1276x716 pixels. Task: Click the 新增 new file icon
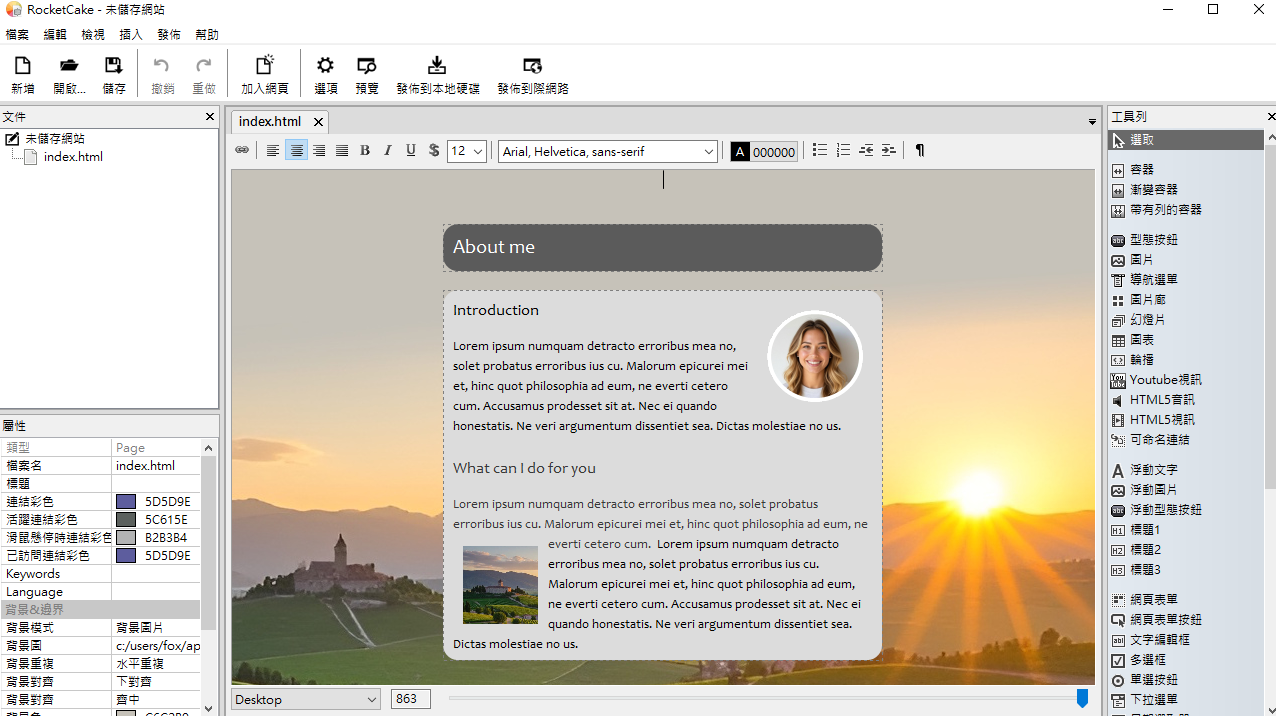point(22,67)
